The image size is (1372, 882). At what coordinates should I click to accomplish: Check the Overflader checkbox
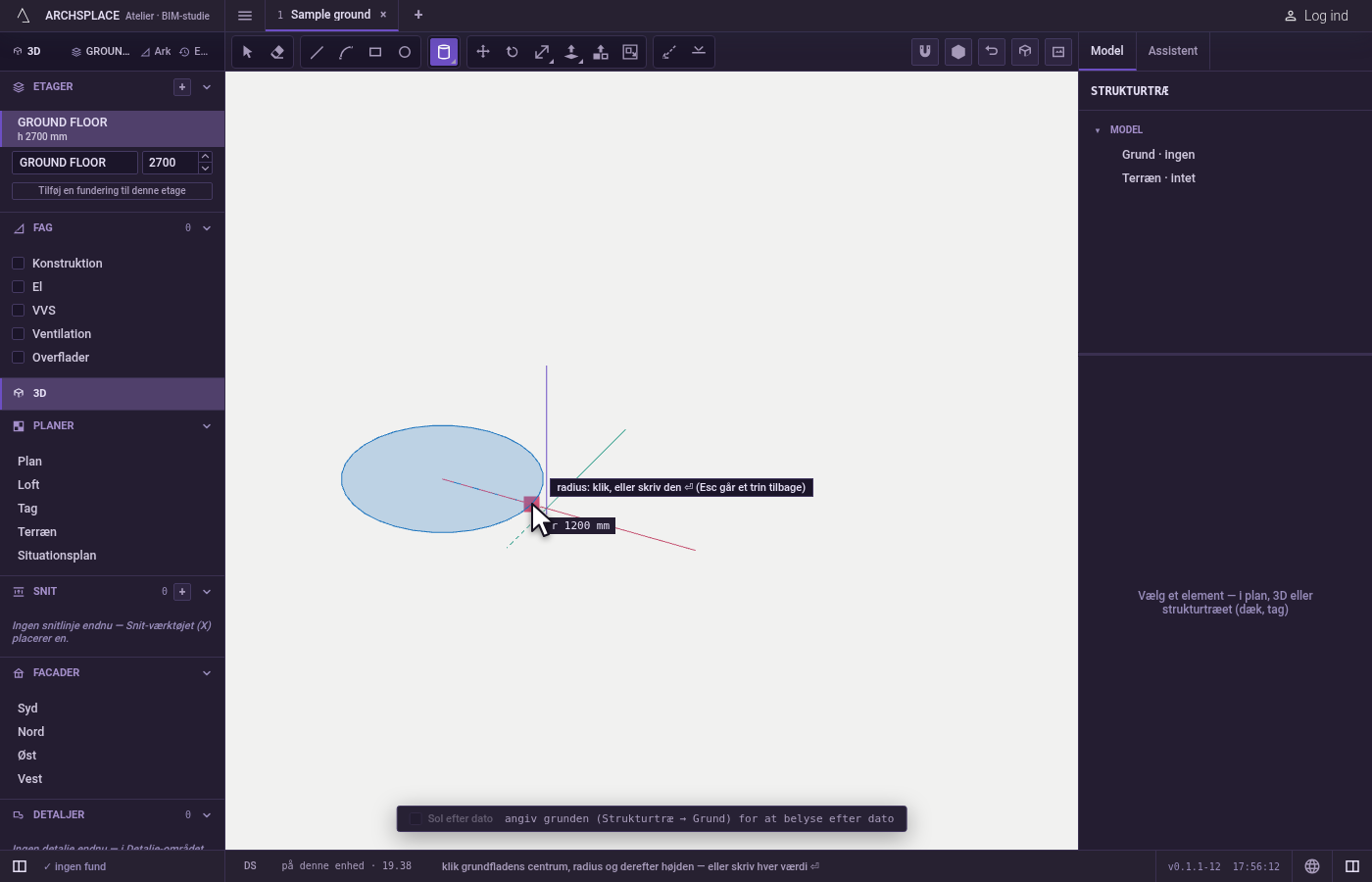click(18, 358)
